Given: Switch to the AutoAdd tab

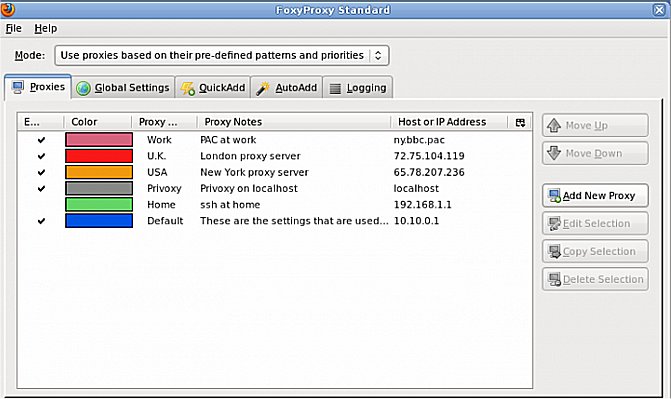Looking at the screenshot, I should (286, 87).
